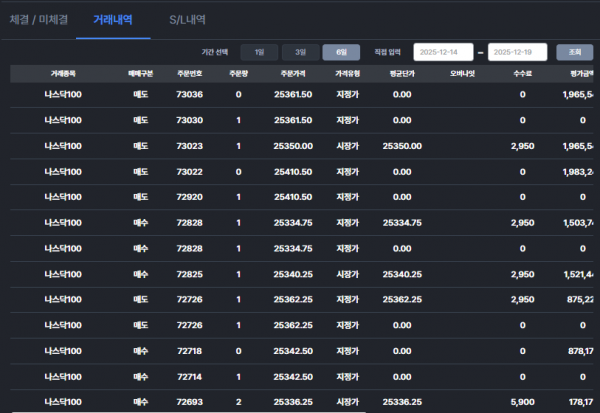Click the 가격유형 column header
This screenshot has height=413, width=600.
pyautogui.click(x=347, y=73)
